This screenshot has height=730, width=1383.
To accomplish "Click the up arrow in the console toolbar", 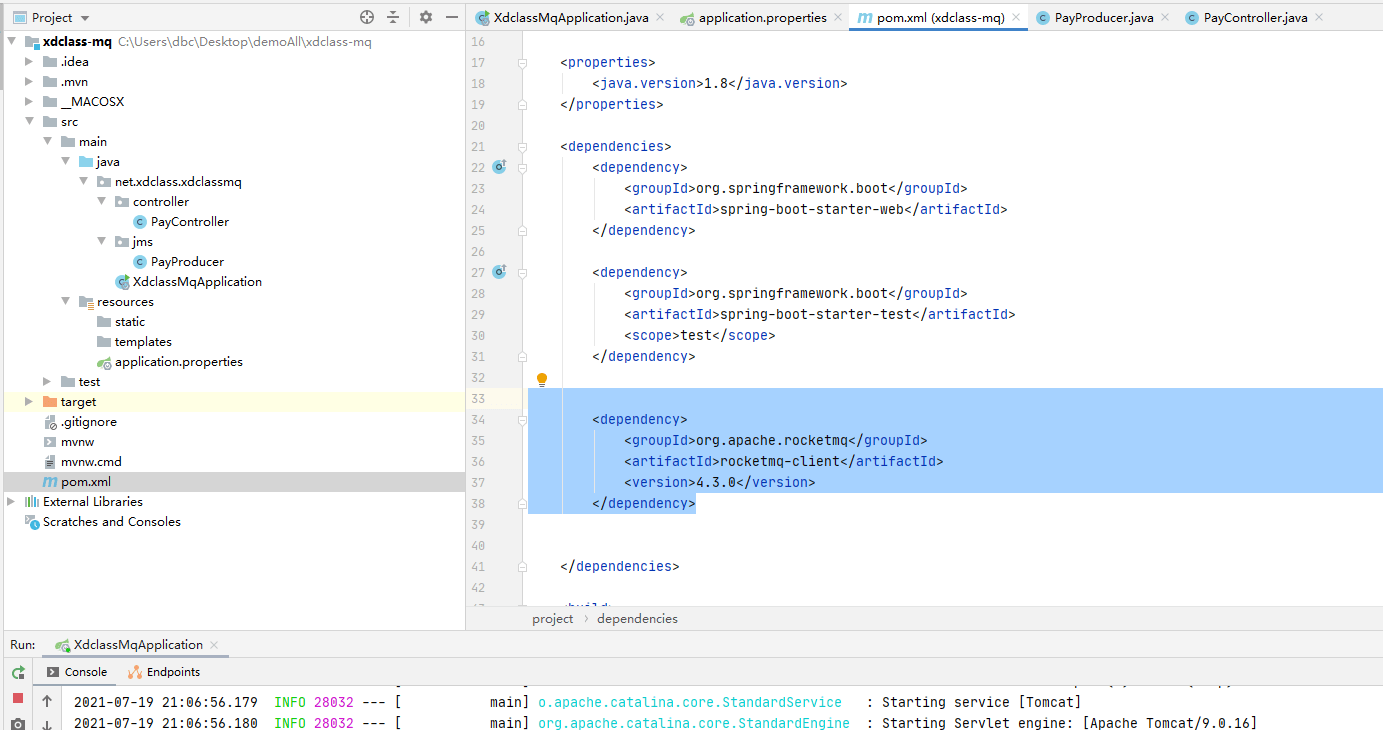I will [47, 701].
